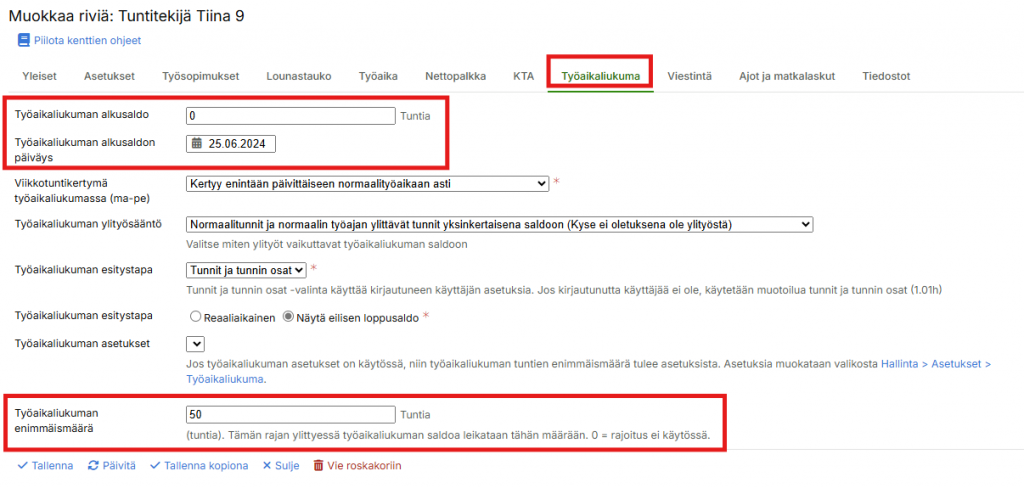This screenshot has width=1024, height=488.
Task: Expand the Työaikaliukuman ylityösääntö dropdown
Action: (500, 225)
